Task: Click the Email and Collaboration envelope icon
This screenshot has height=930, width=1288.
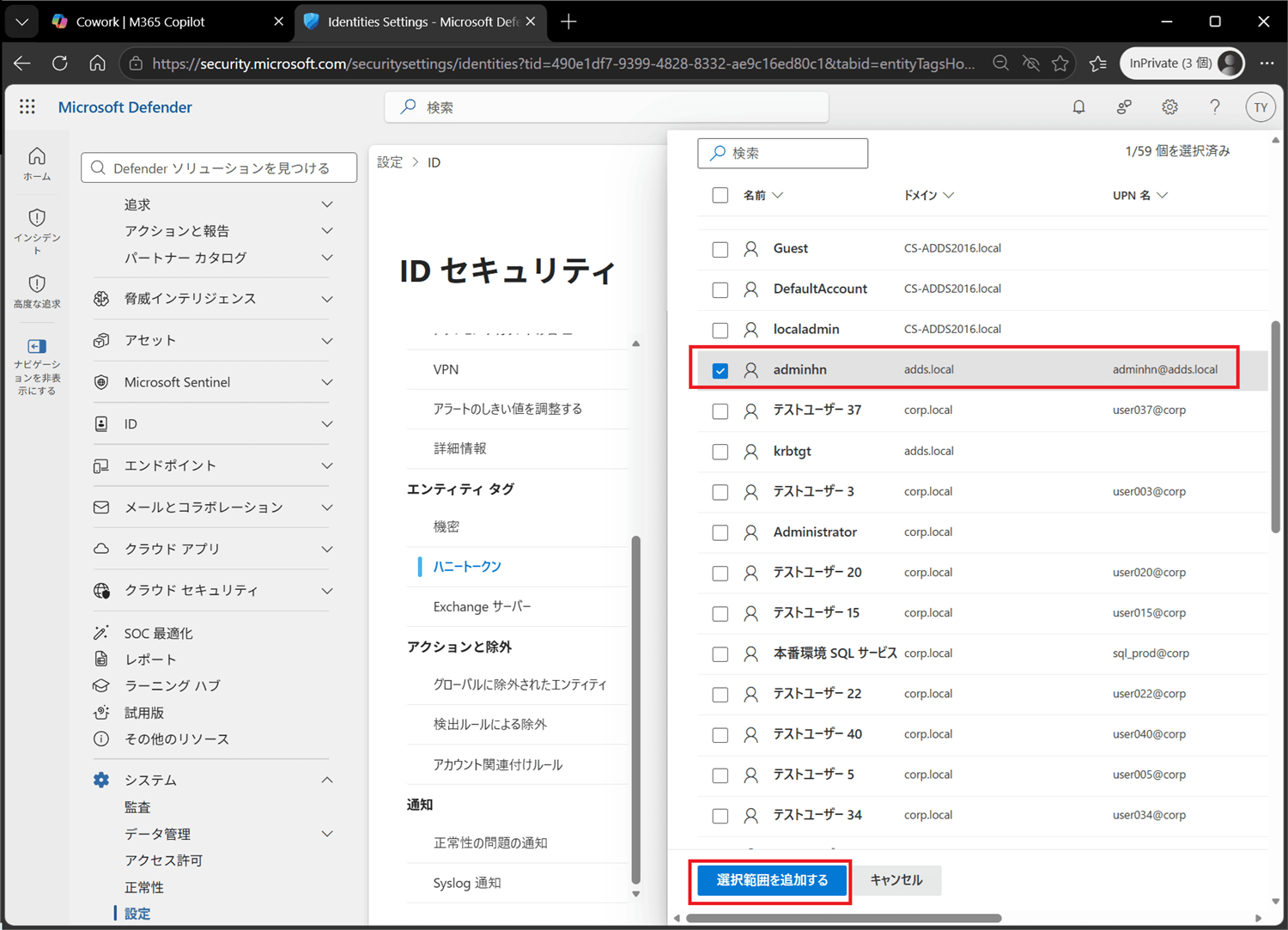Action: tap(101, 508)
